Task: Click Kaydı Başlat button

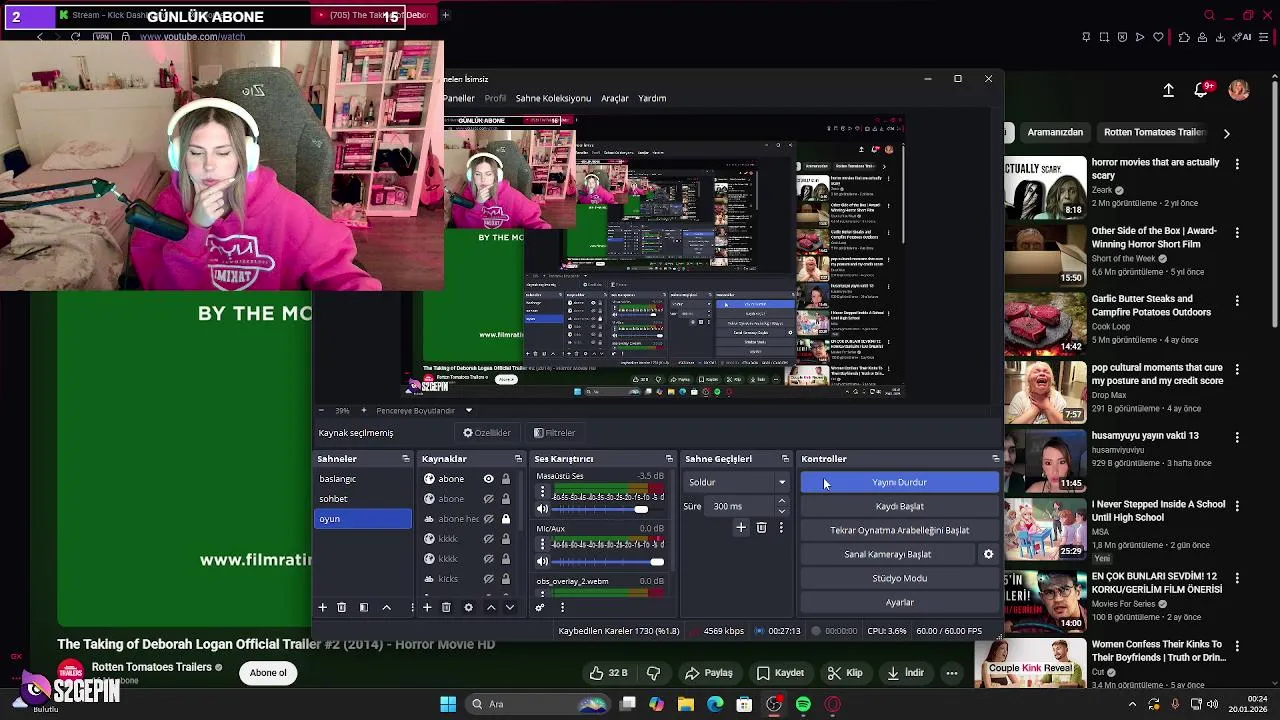Action: pyautogui.click(x=899, y=506)
